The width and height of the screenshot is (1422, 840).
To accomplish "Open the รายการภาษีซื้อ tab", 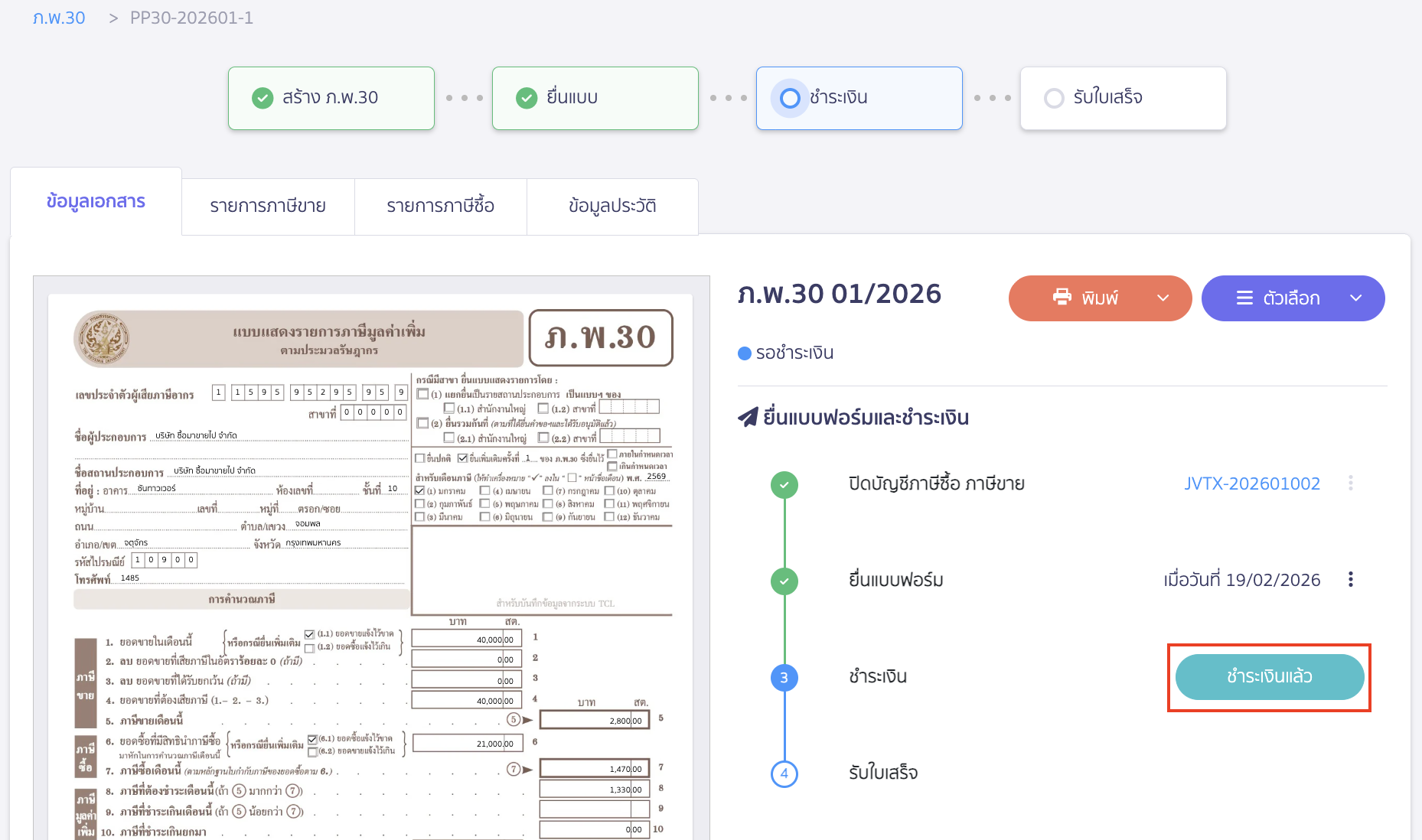I will pyautogui.click(x=441, y=206).
